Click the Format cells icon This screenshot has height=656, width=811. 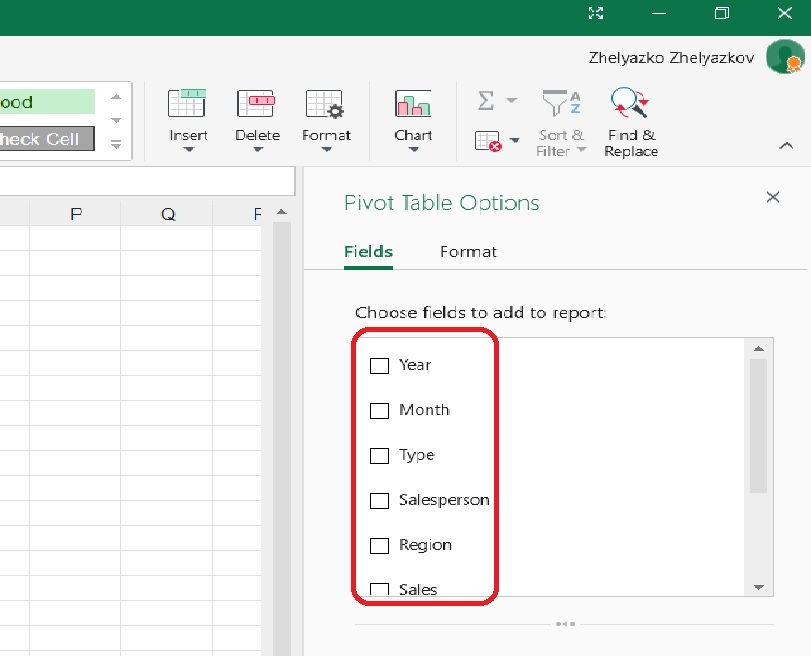click(x=325, y=103)
